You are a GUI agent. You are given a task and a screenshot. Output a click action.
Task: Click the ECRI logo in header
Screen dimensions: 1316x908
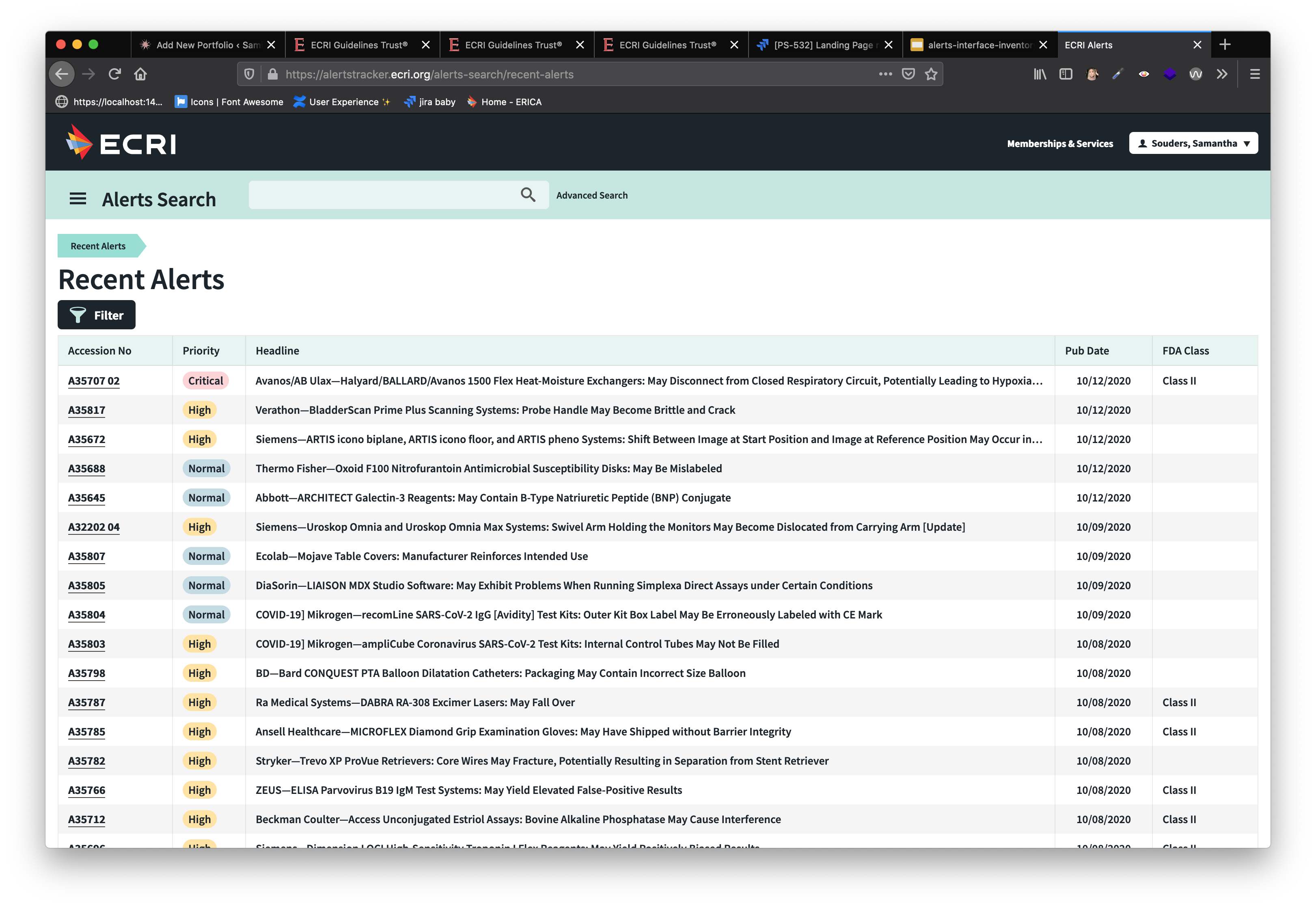click(x=121, y=143)
